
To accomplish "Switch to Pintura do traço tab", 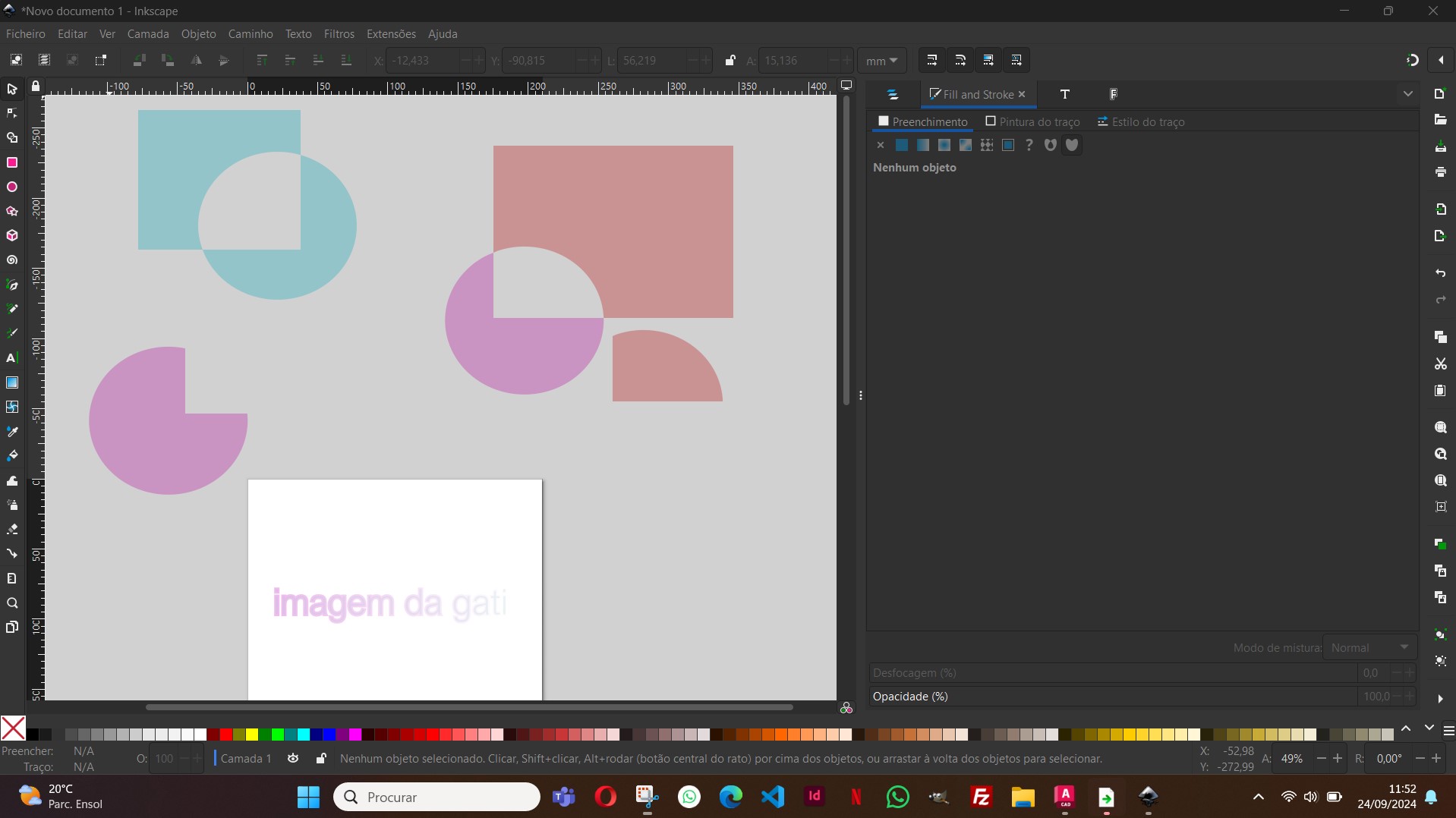I will [x=1032, y=121].
